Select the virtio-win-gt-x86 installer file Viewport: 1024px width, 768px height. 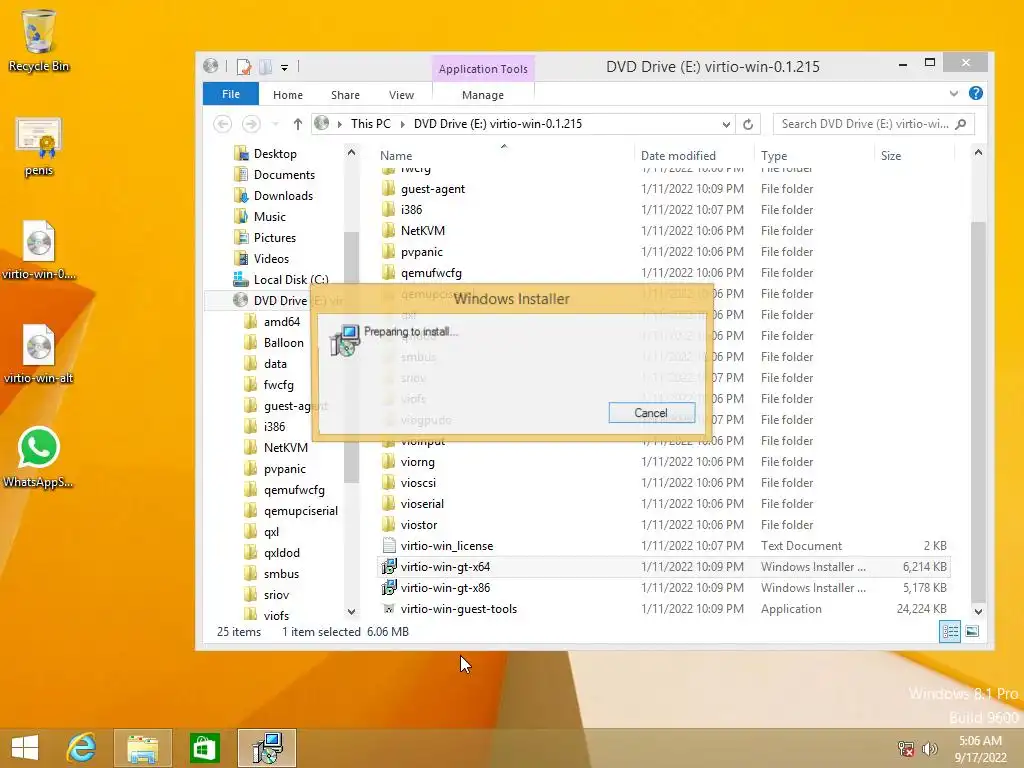pyautogui.click(x=445, y=588)
